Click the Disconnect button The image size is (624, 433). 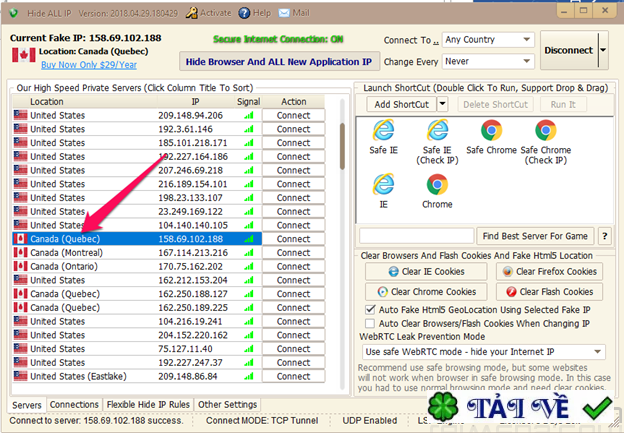[569, 50]
